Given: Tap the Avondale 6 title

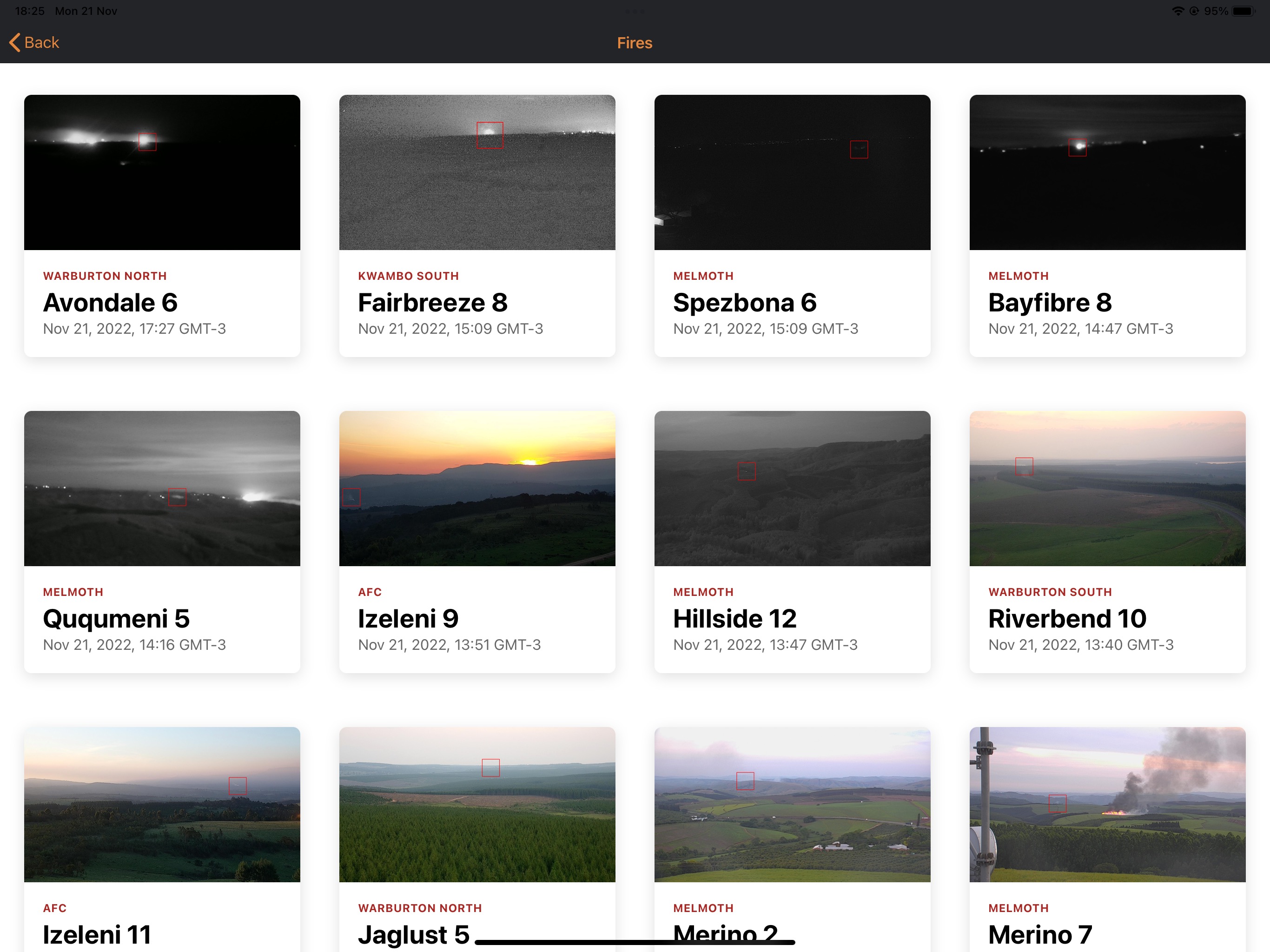Looking at the screenshot, I should [110, 303].
